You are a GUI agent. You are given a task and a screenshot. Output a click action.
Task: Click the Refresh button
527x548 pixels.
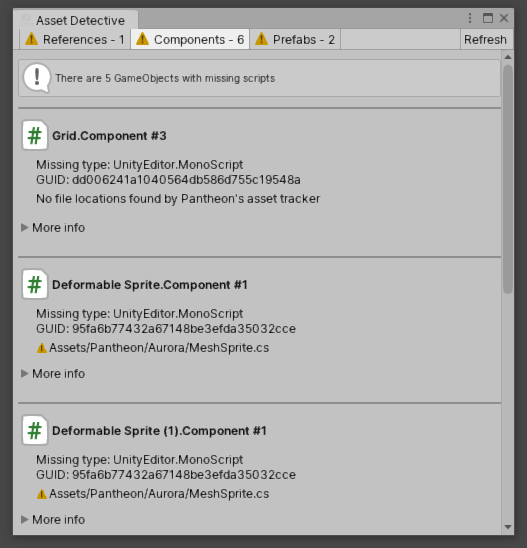pos(486,39)
